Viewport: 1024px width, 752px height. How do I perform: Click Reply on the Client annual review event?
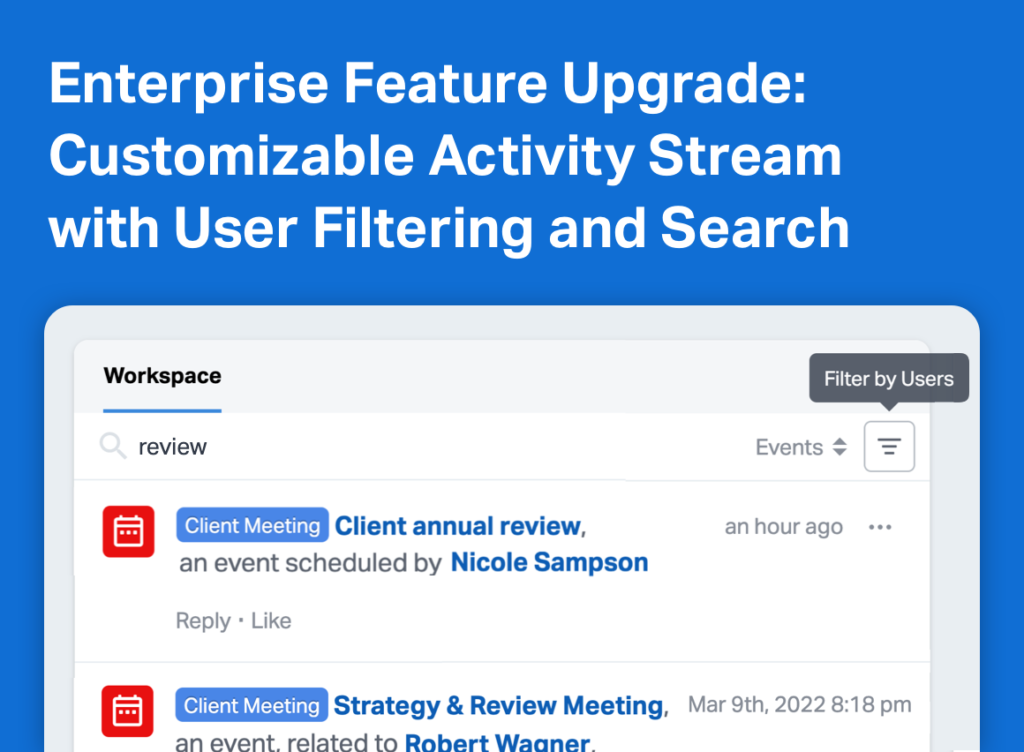point(203,620)
